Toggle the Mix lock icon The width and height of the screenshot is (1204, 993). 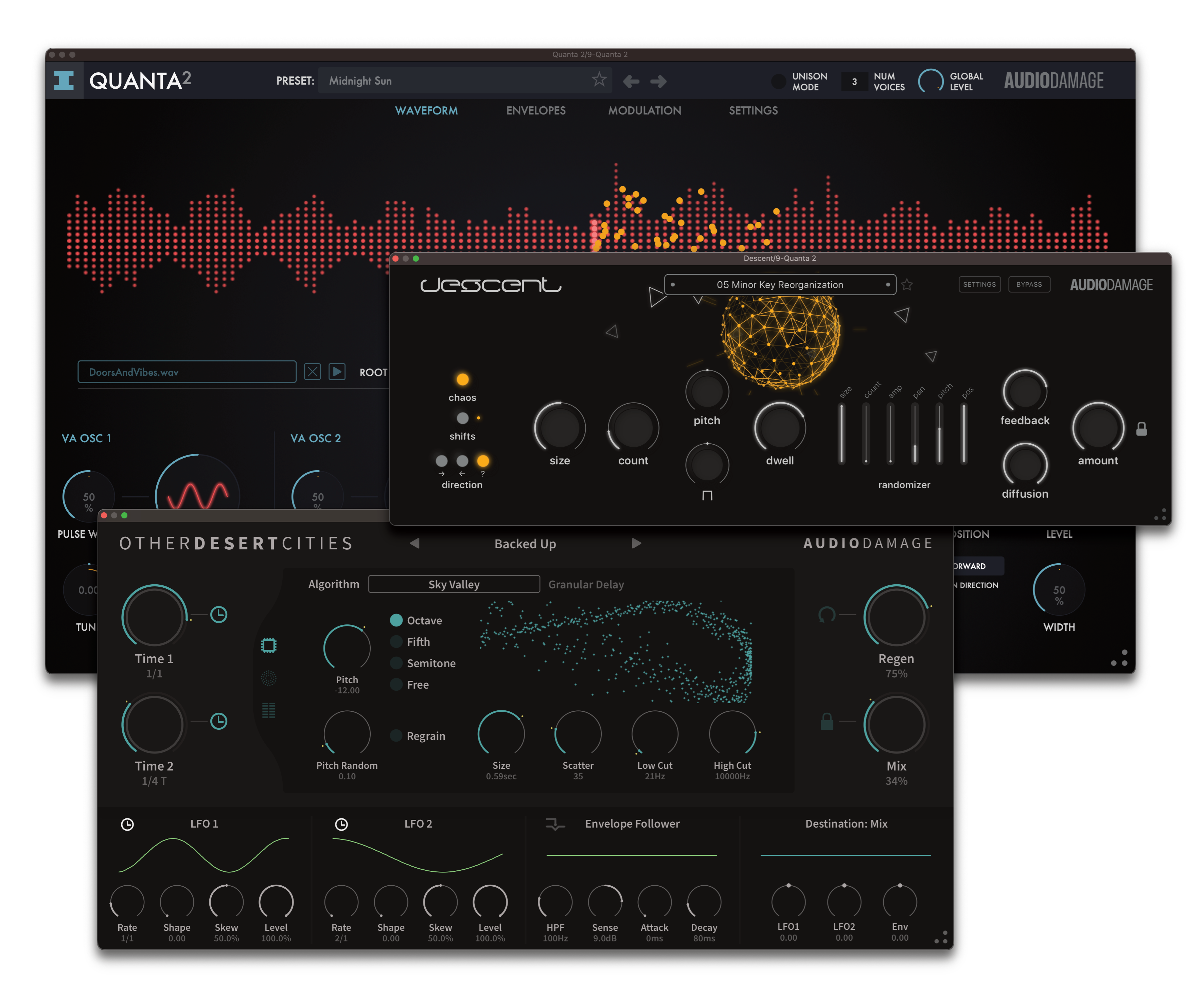(x=827, y=721)
